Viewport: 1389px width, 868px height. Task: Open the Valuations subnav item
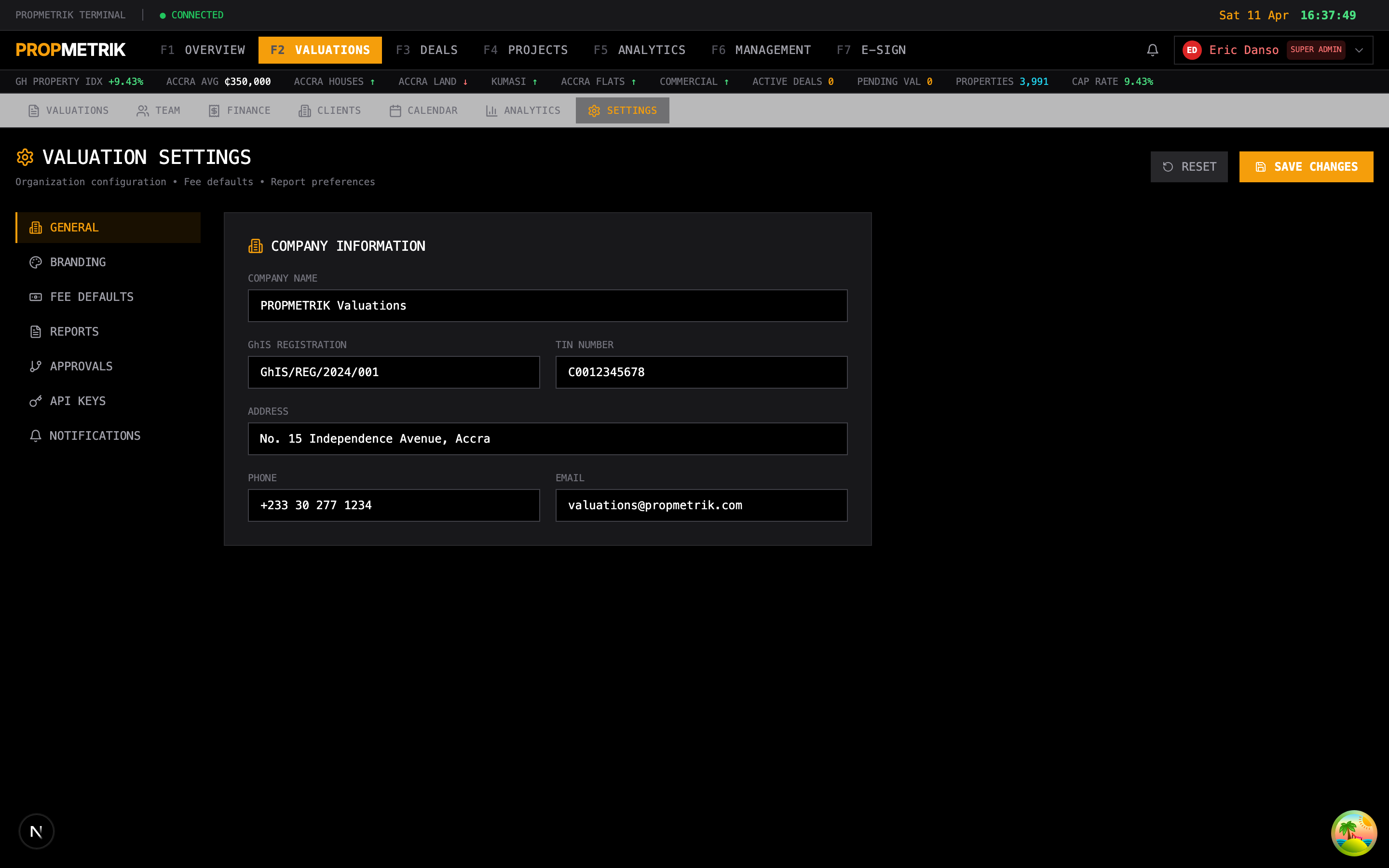tap(68, 111)
